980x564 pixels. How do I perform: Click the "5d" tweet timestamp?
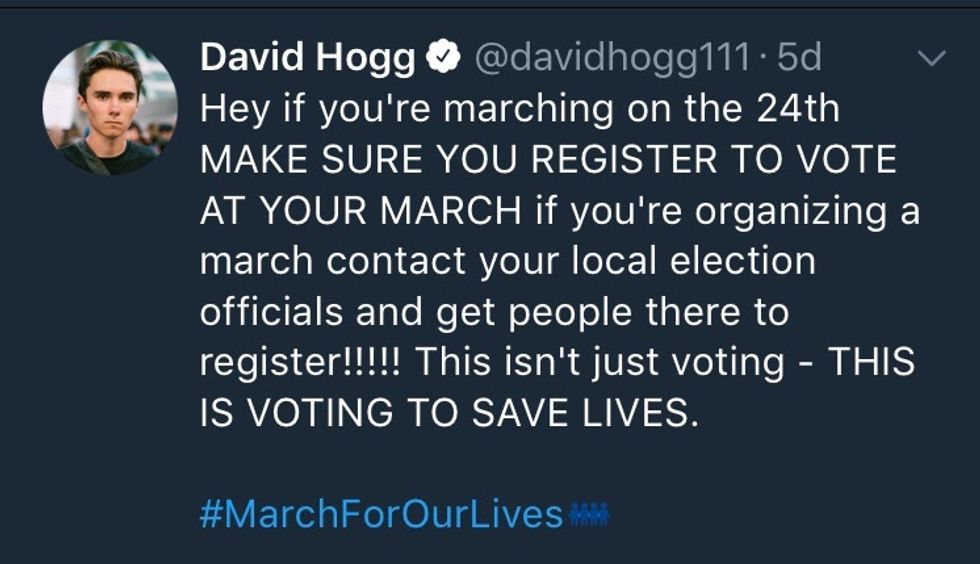click(798, 59)
